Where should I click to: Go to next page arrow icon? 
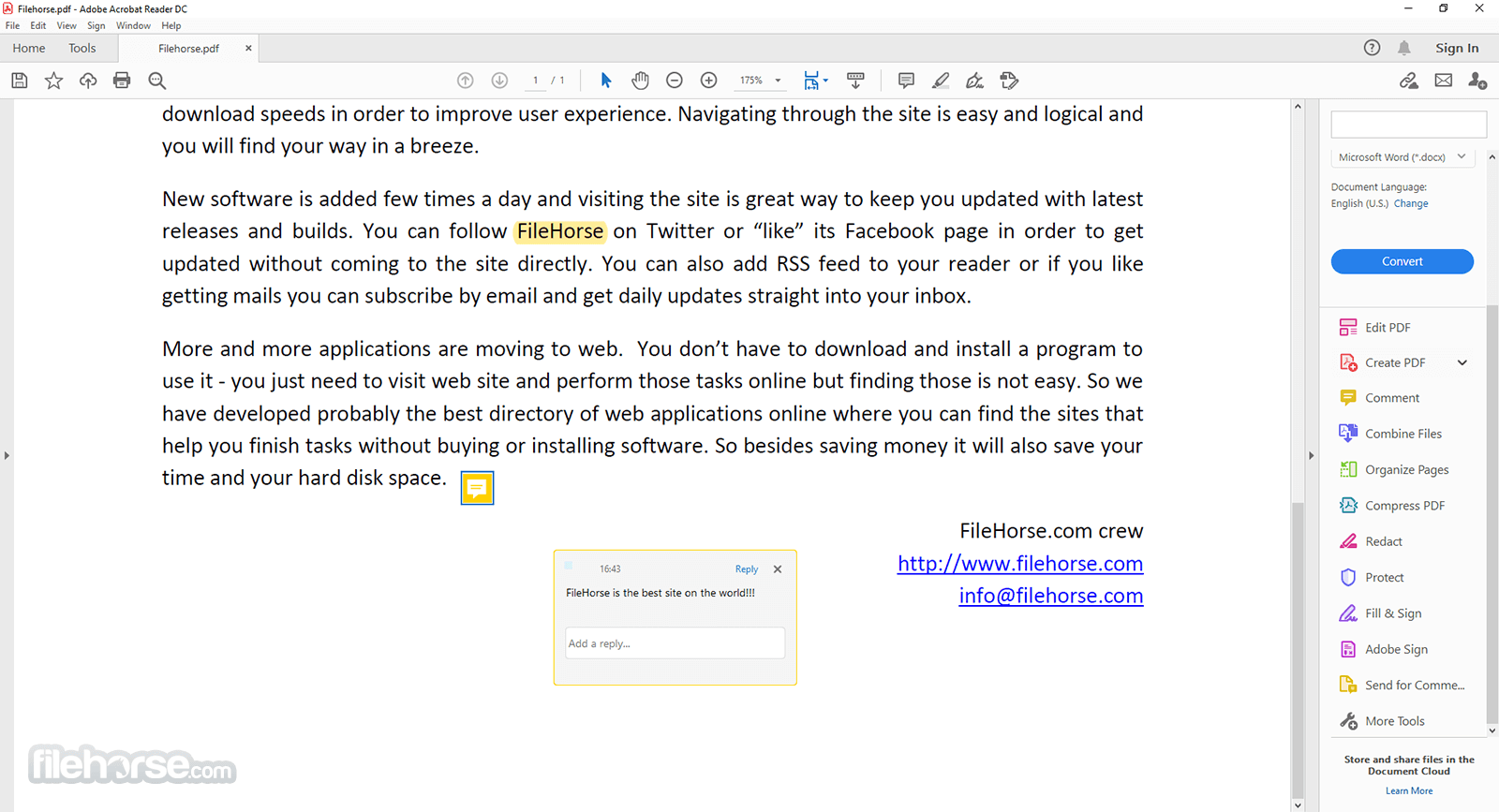[499, 81]
